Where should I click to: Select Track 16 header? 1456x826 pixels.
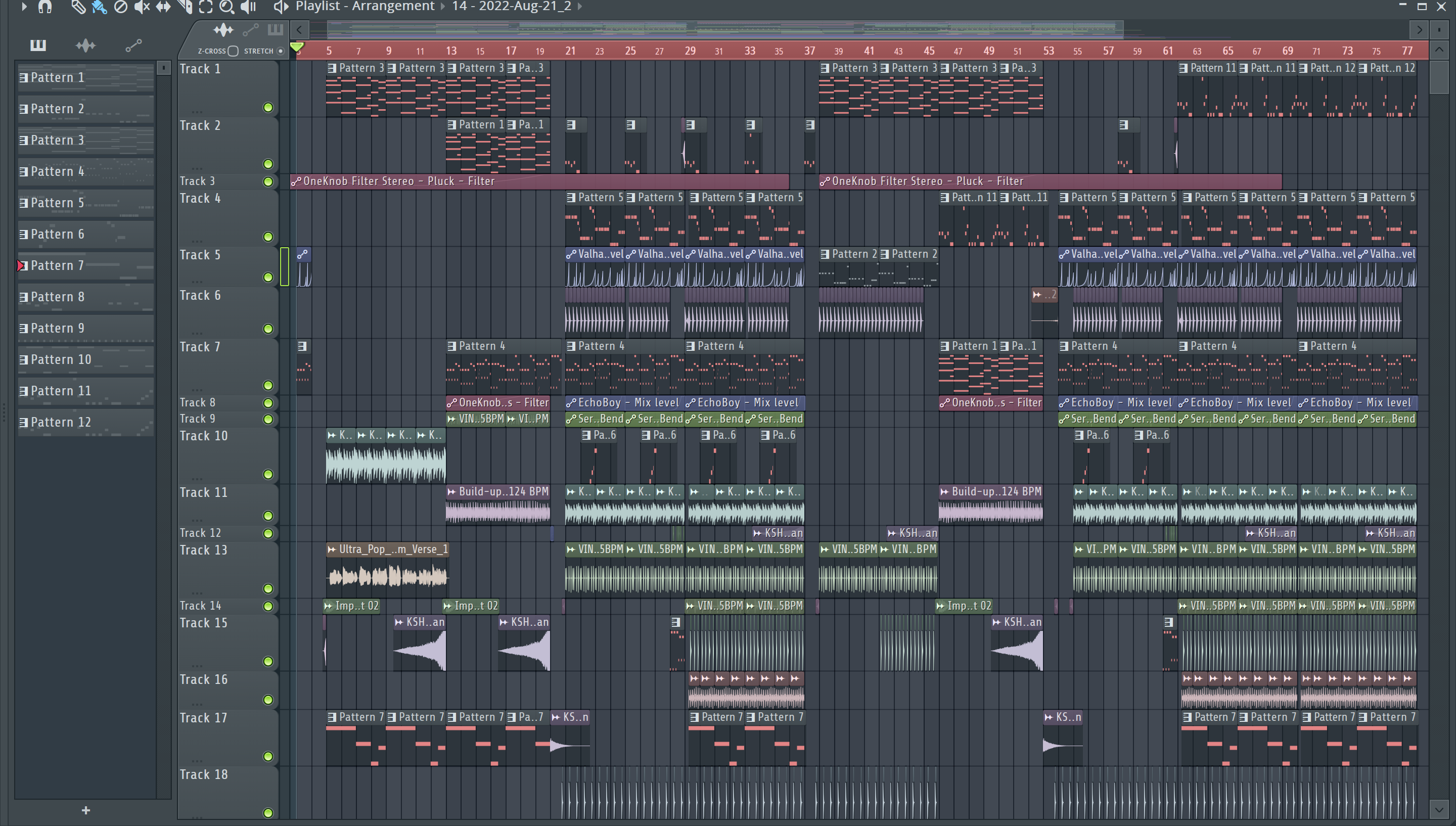click(228, 690)
